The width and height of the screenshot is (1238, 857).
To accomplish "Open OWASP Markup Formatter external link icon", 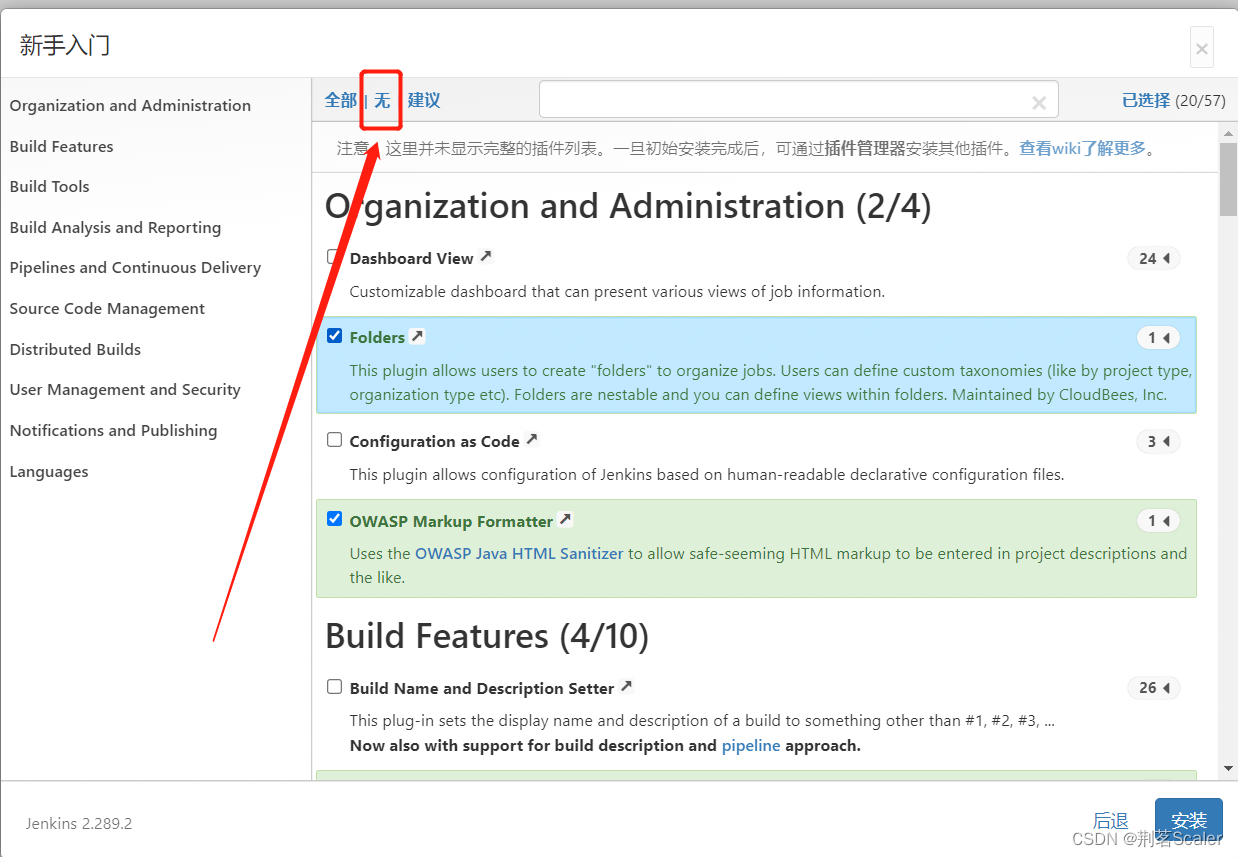I will (x=565, y=520).
